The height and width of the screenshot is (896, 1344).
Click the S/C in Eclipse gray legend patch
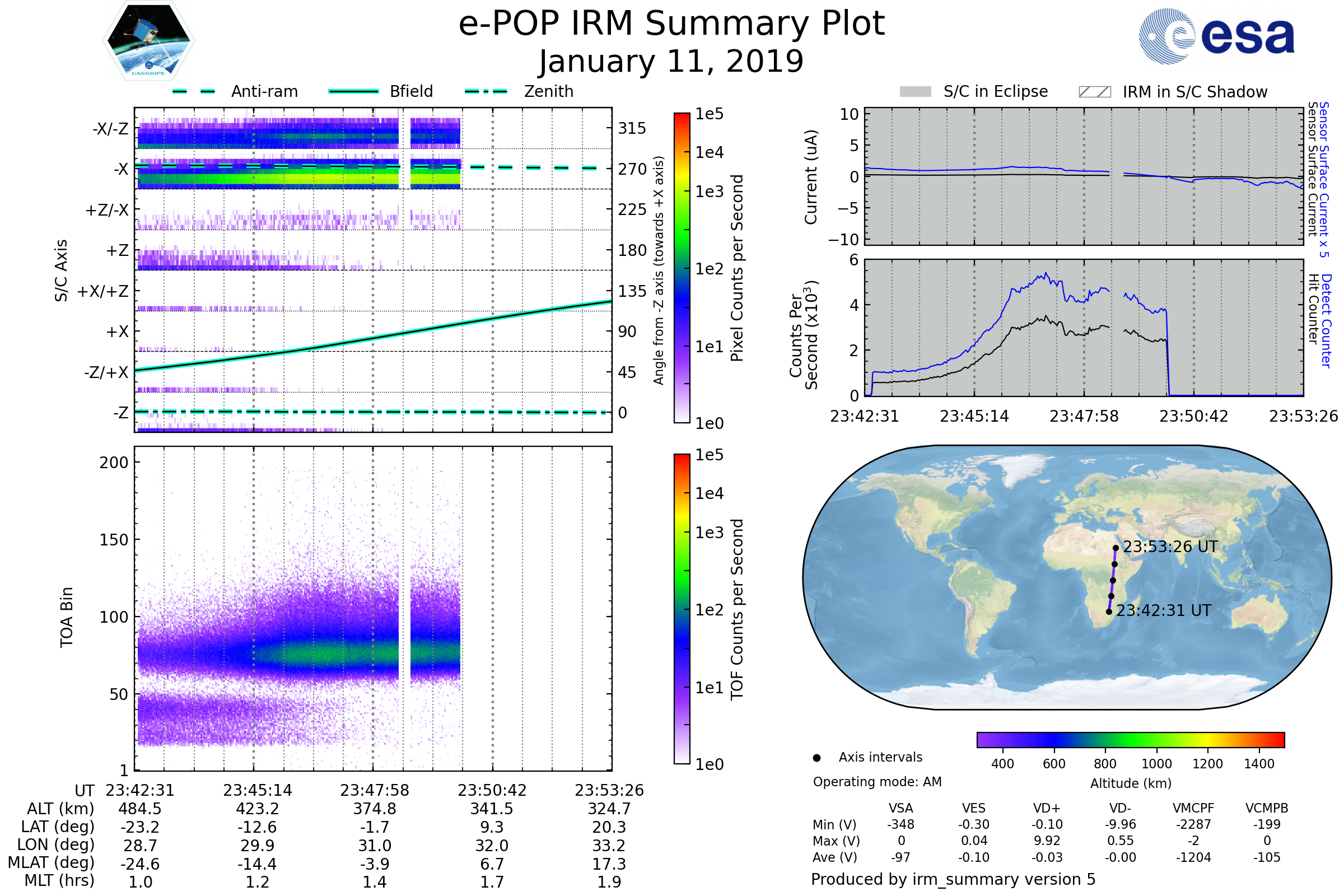[x=915, y=92]
